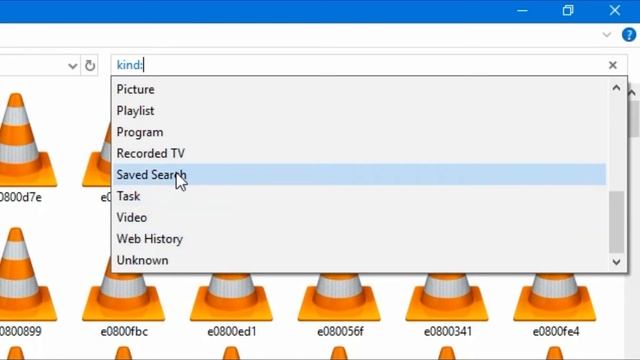
Task: Choose the Saved Search option
Action: [359, 174]
